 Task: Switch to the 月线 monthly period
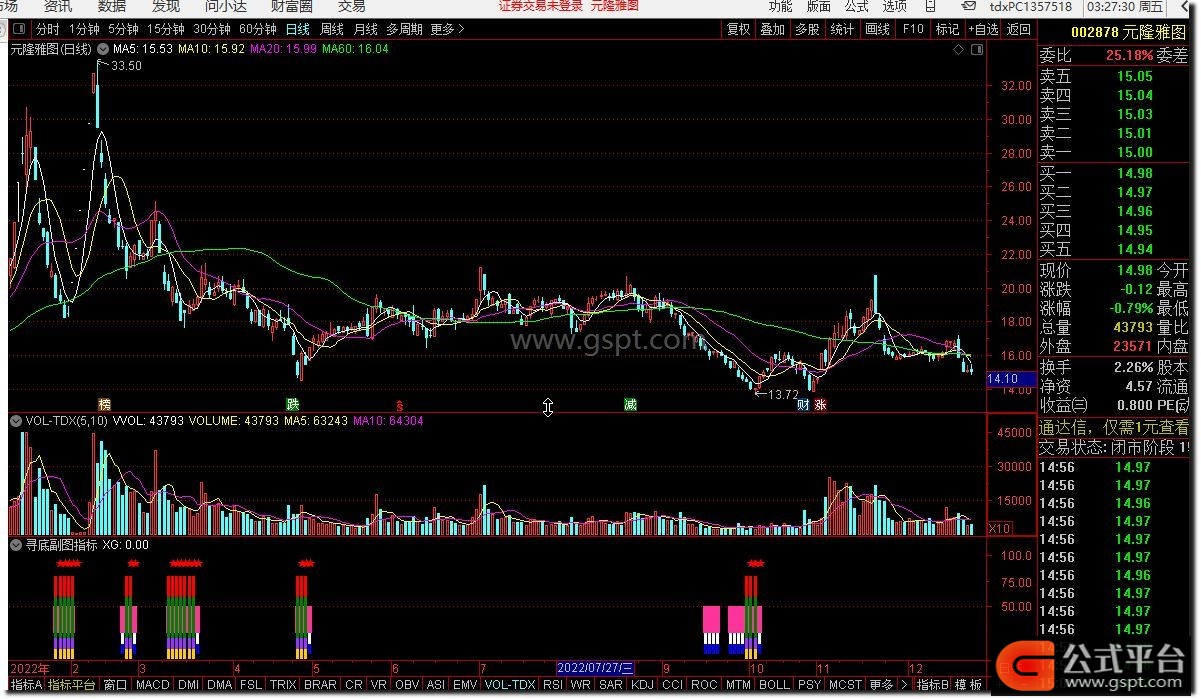pyautogui.click(x=365, y=29)
